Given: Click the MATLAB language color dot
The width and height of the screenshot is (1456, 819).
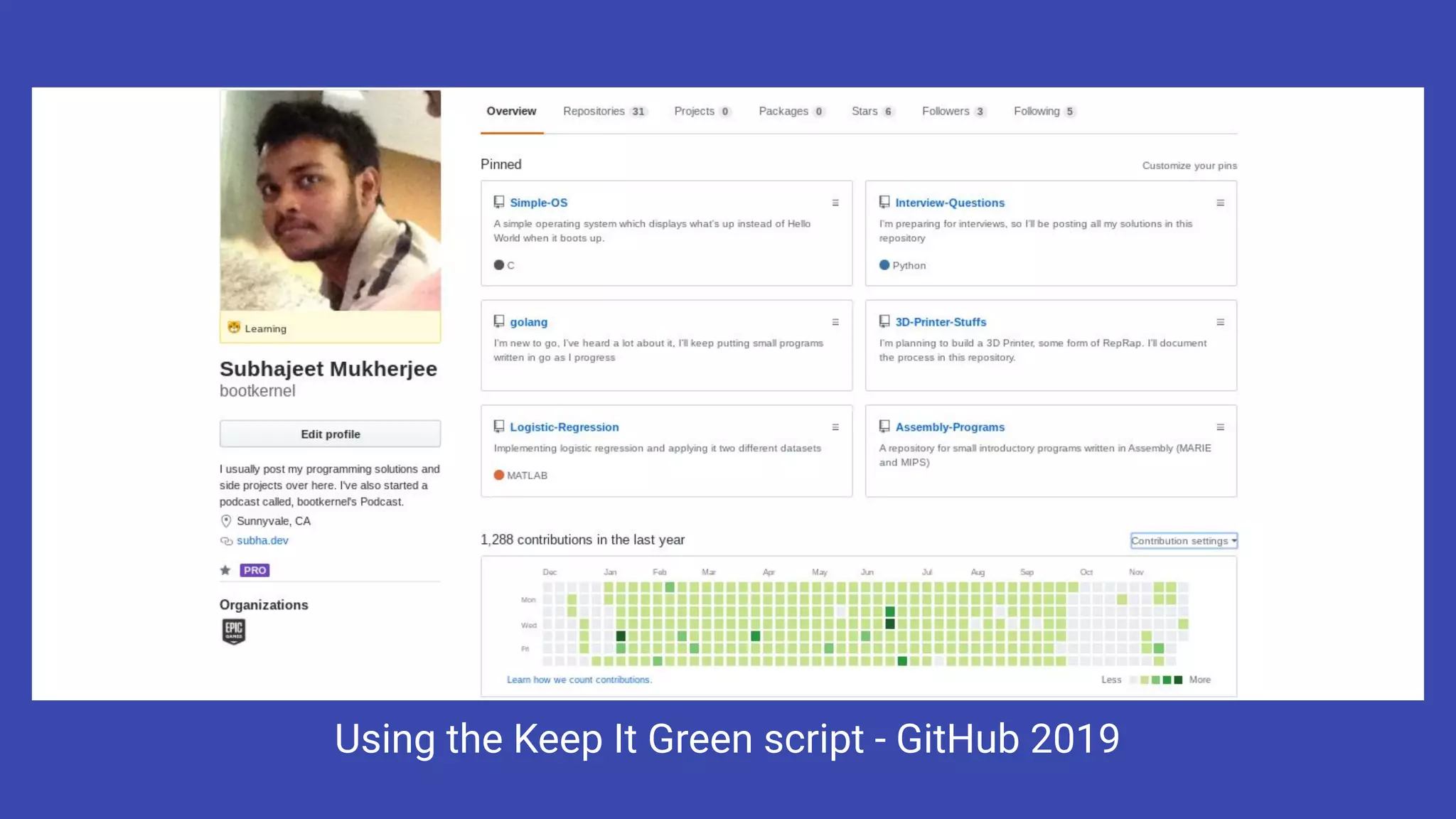Looking at the screenshot, I should (x=498, y=475).
